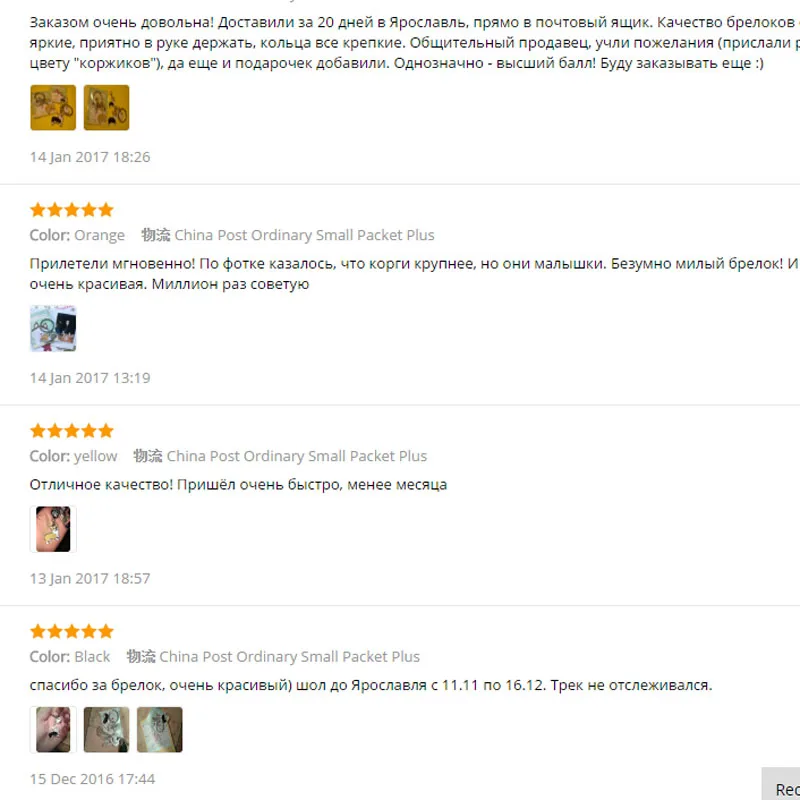Click China Post shipping text in Orange review

pyautogui.click(x=305, y=235)
